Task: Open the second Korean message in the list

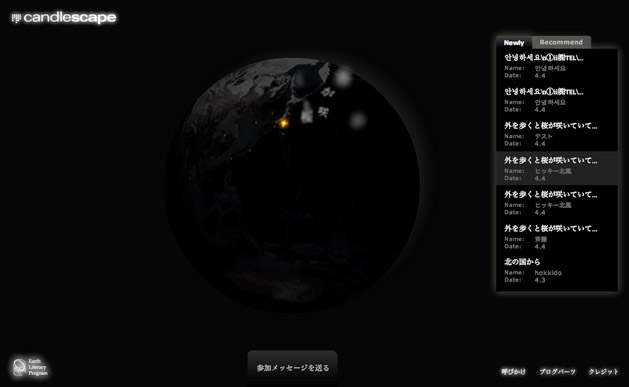Action: pyautogui.click(x=557, y=100)
